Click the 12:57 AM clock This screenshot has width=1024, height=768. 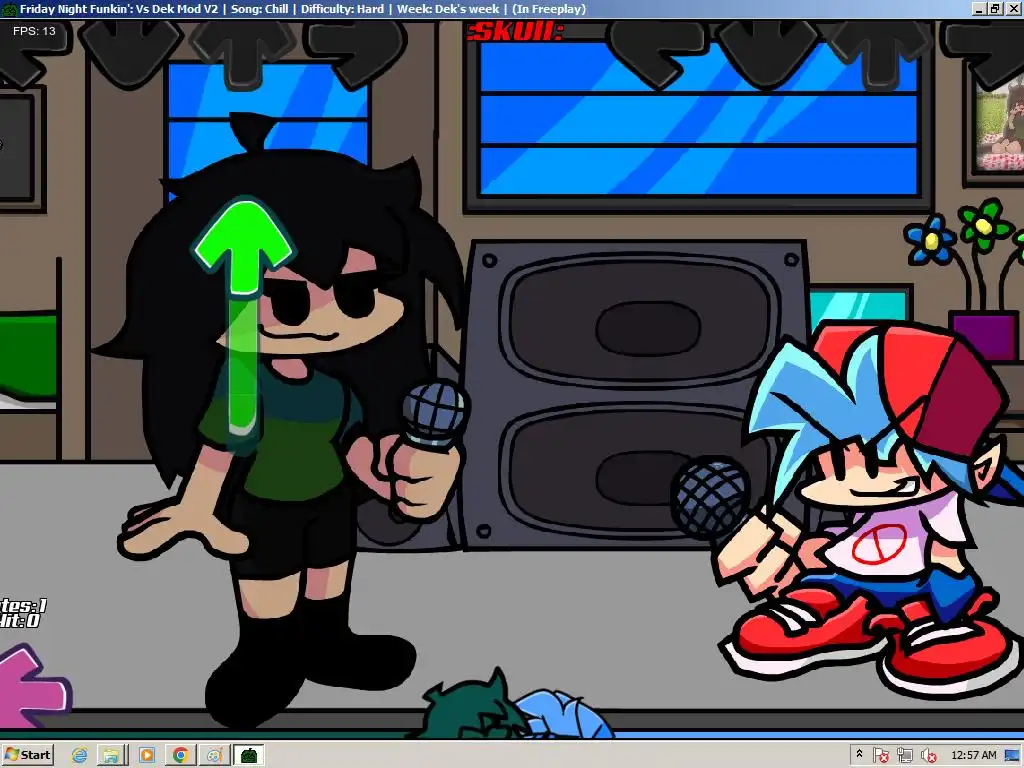[974, 755]
